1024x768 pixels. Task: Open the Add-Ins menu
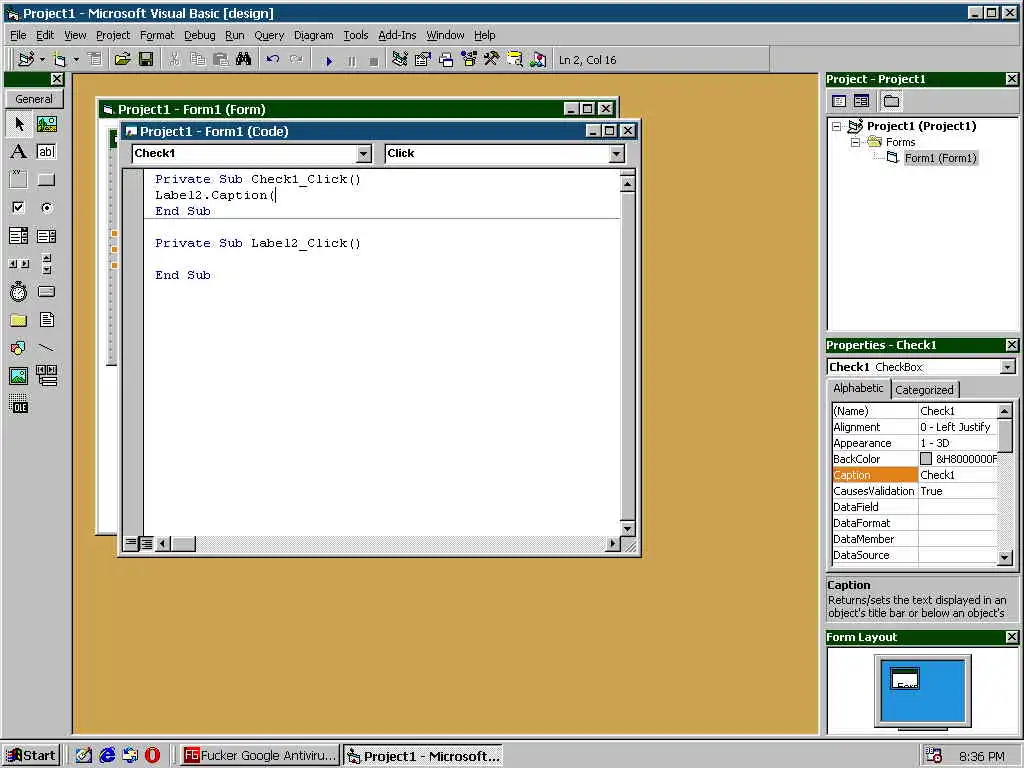[x=397, y=35]
